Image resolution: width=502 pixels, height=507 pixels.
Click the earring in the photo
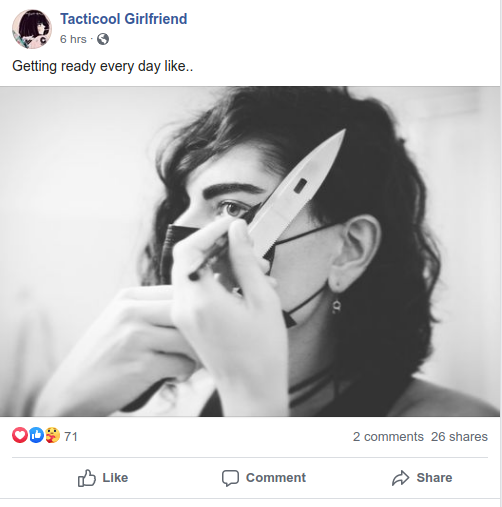click(336, 306)
